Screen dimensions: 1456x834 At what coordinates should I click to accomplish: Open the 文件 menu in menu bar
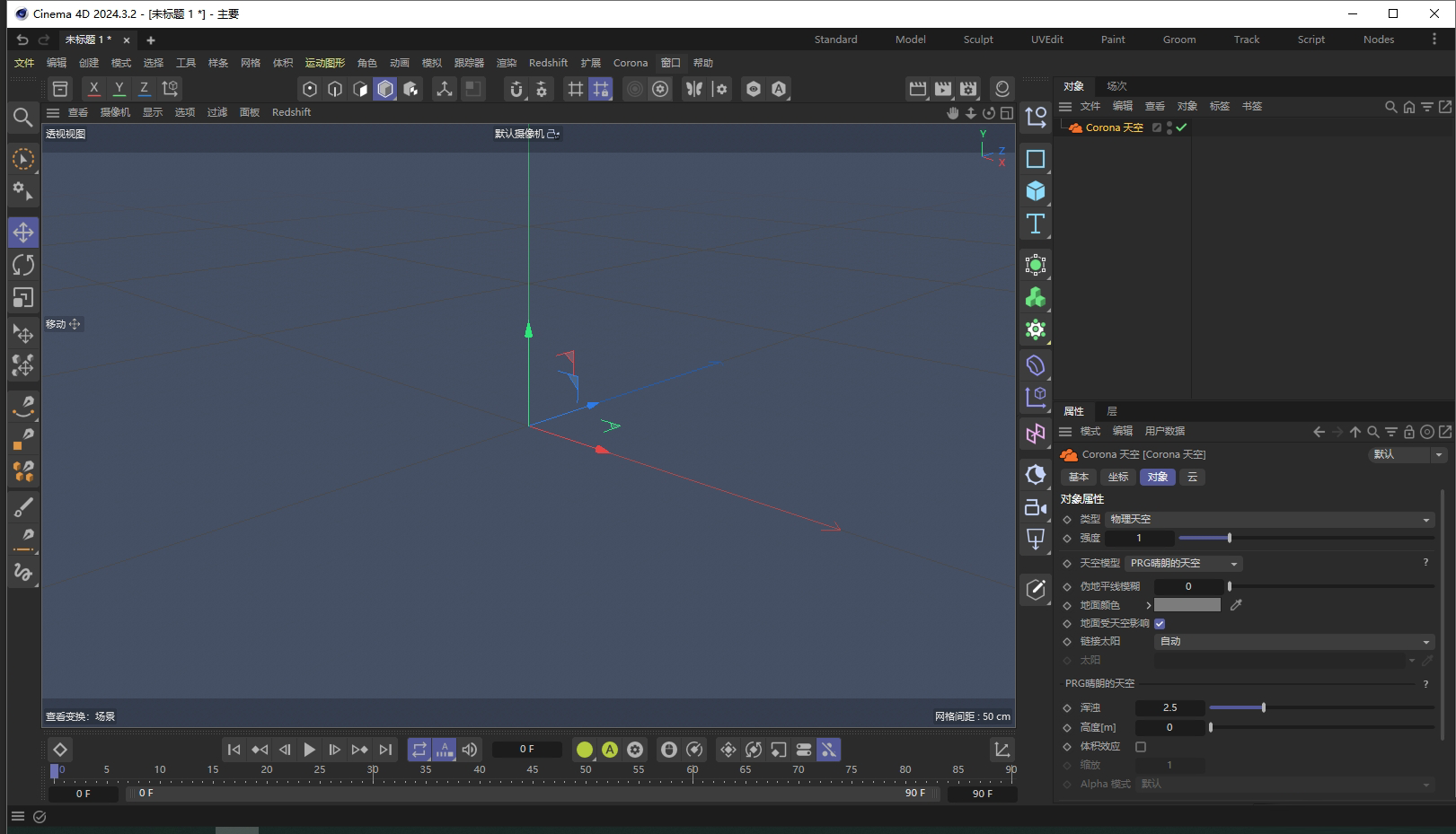click(x=24, y=63)
